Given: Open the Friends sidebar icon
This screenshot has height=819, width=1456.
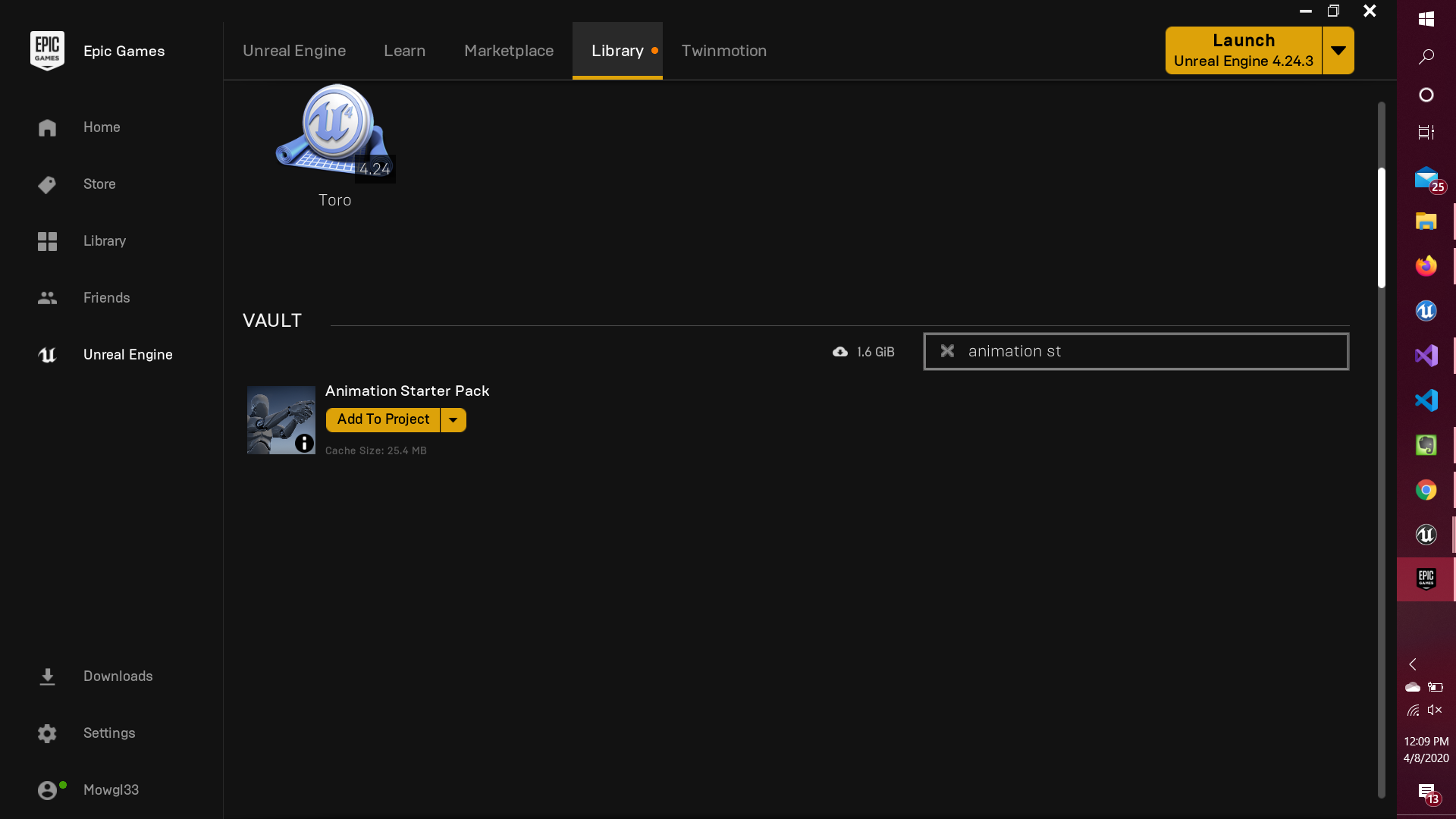Looking at the screenshot, I should (x=47, y=298).
